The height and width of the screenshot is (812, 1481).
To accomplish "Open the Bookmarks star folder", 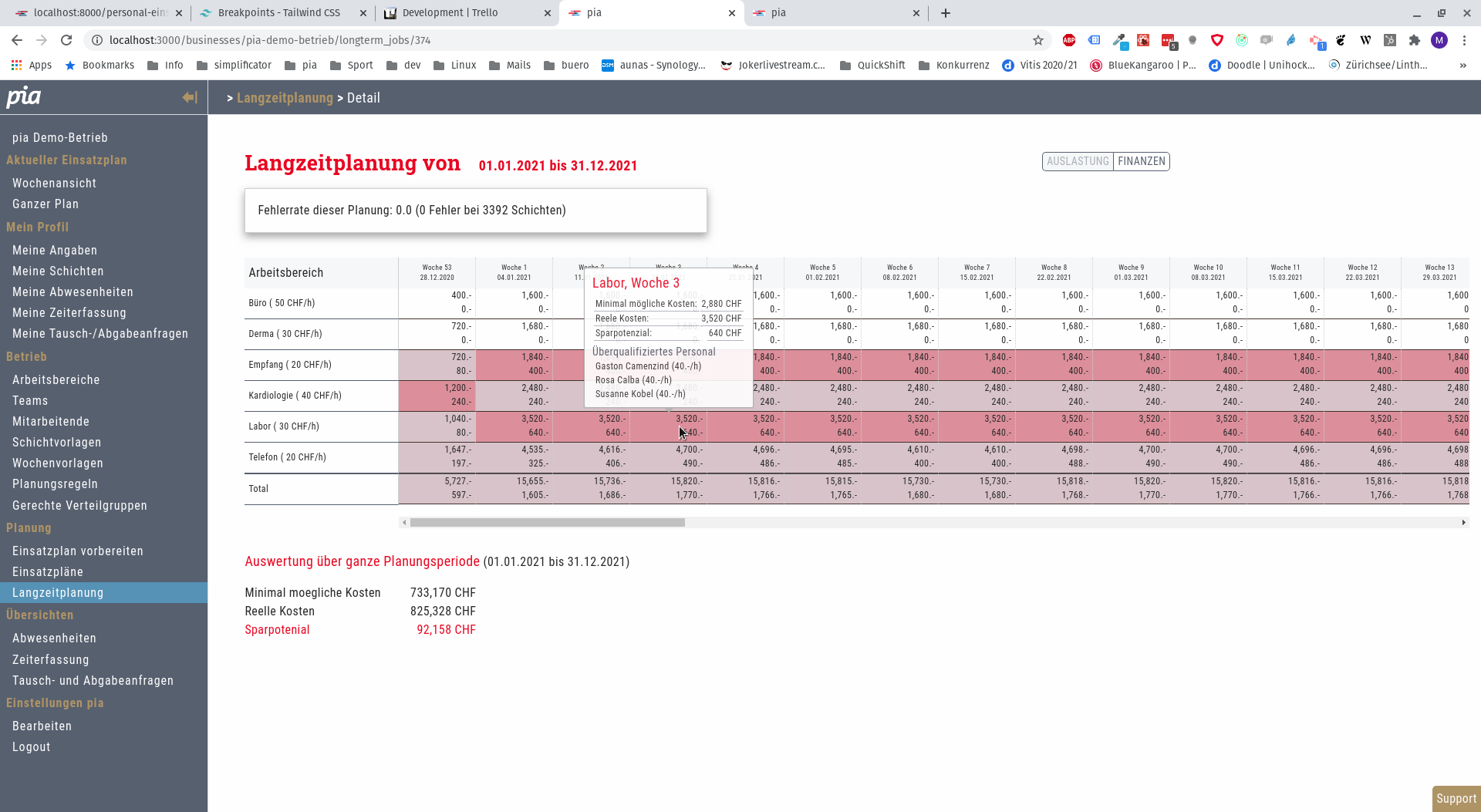I will point(100,65).
